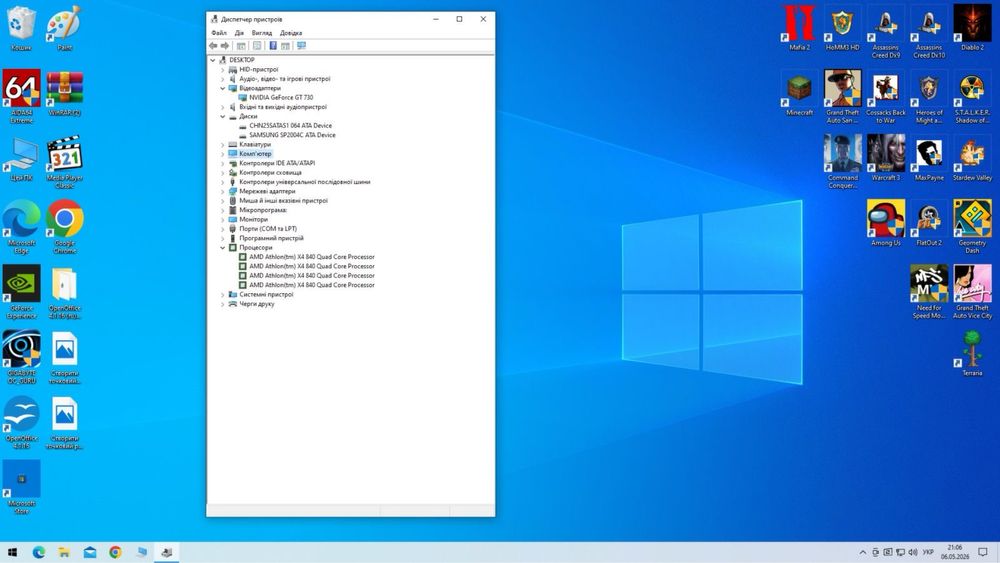Select the Мікропрограма row

point(263,210)
